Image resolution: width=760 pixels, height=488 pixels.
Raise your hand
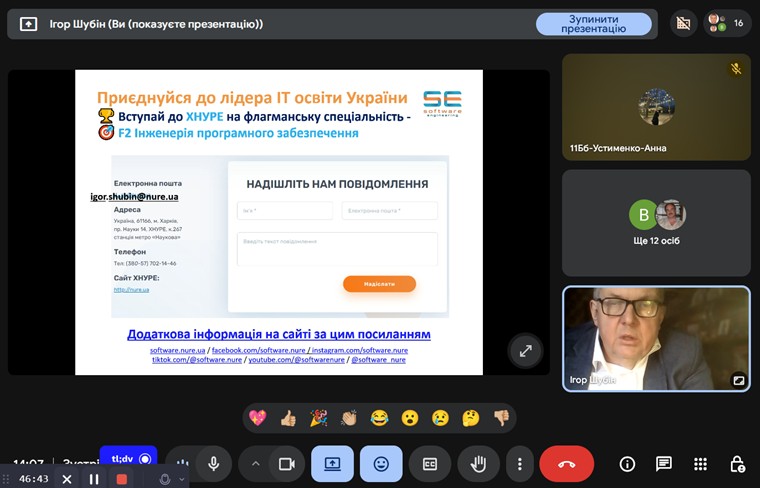[478, 464]
